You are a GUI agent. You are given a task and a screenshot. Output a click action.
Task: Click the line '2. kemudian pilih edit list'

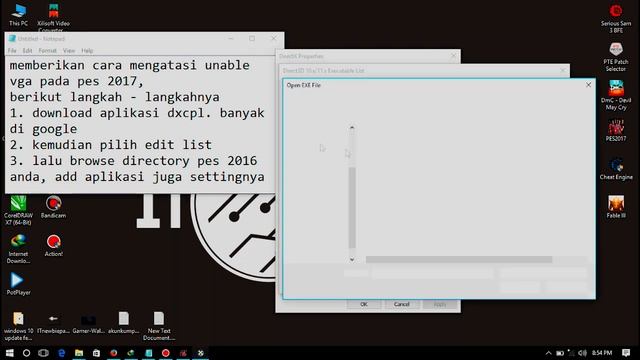[111, 145]
